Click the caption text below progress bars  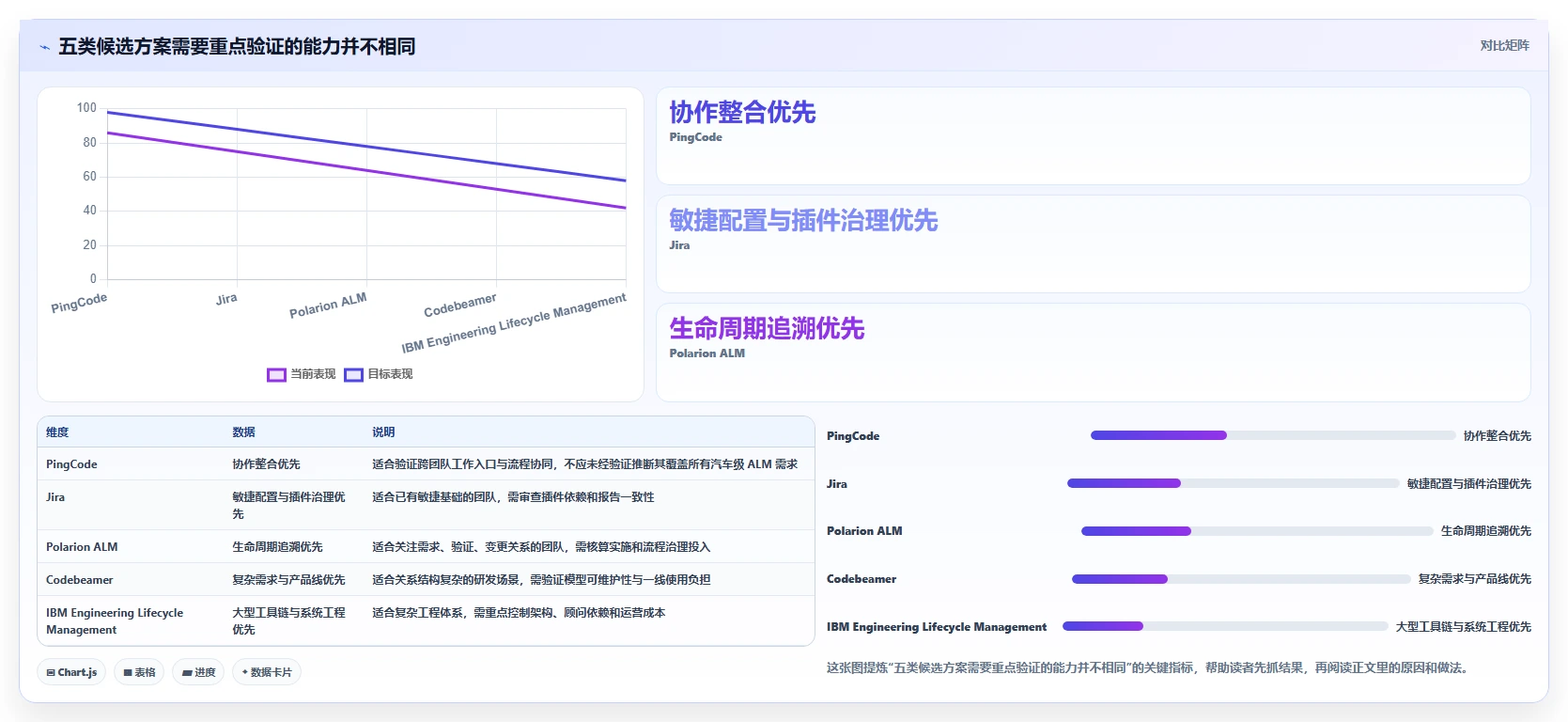point(1149,668)
